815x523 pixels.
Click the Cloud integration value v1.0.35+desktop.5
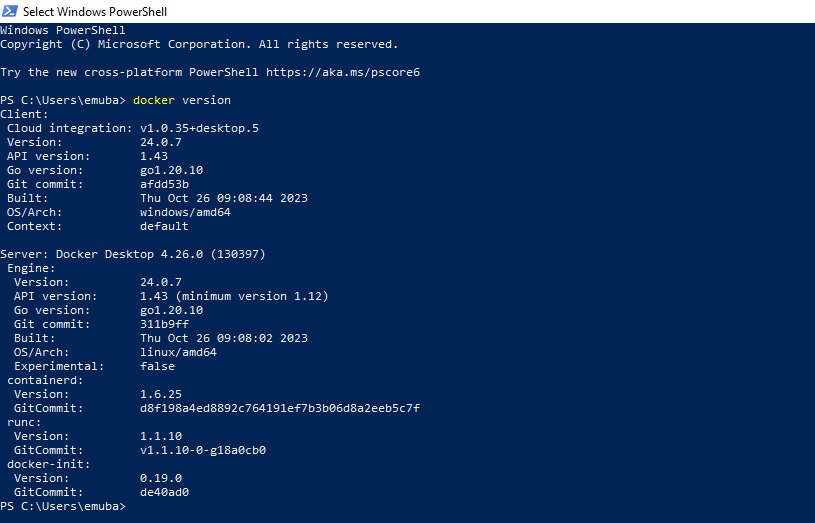tap(199, 128)
